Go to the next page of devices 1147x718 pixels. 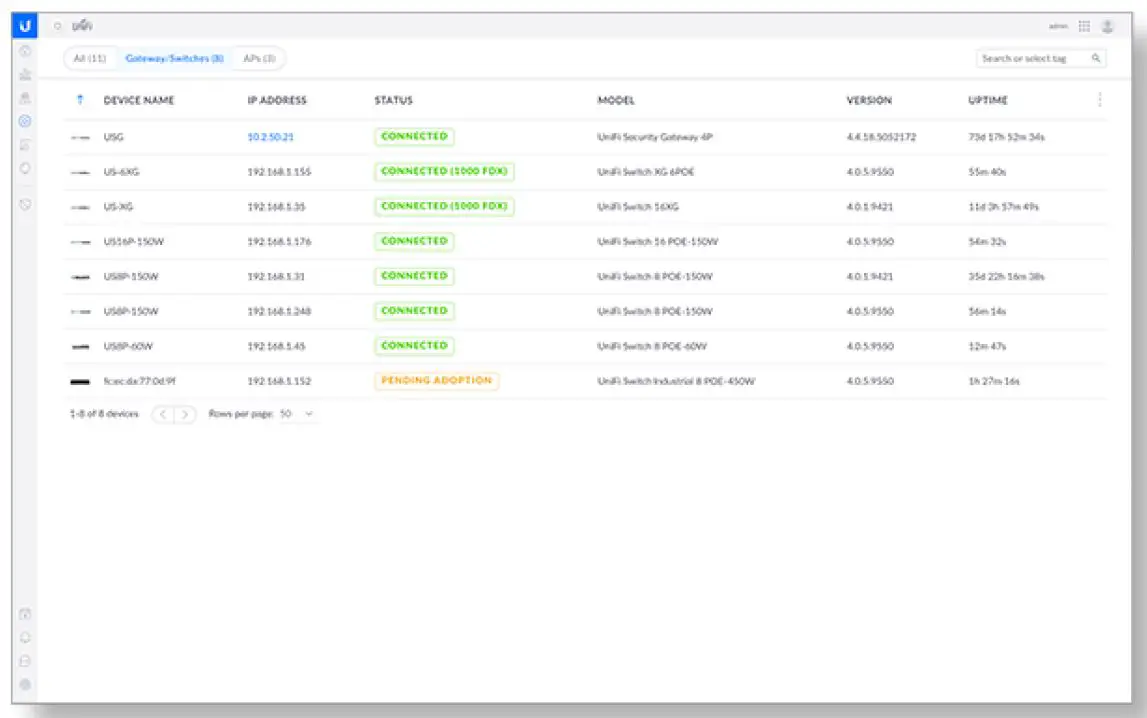click(184, 415)
